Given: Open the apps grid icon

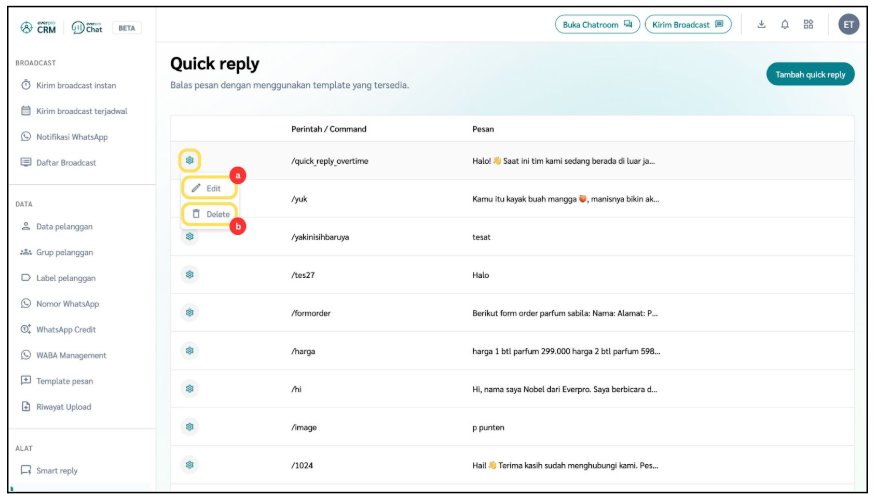Looking at the screenshot, I should coord(809,24).
